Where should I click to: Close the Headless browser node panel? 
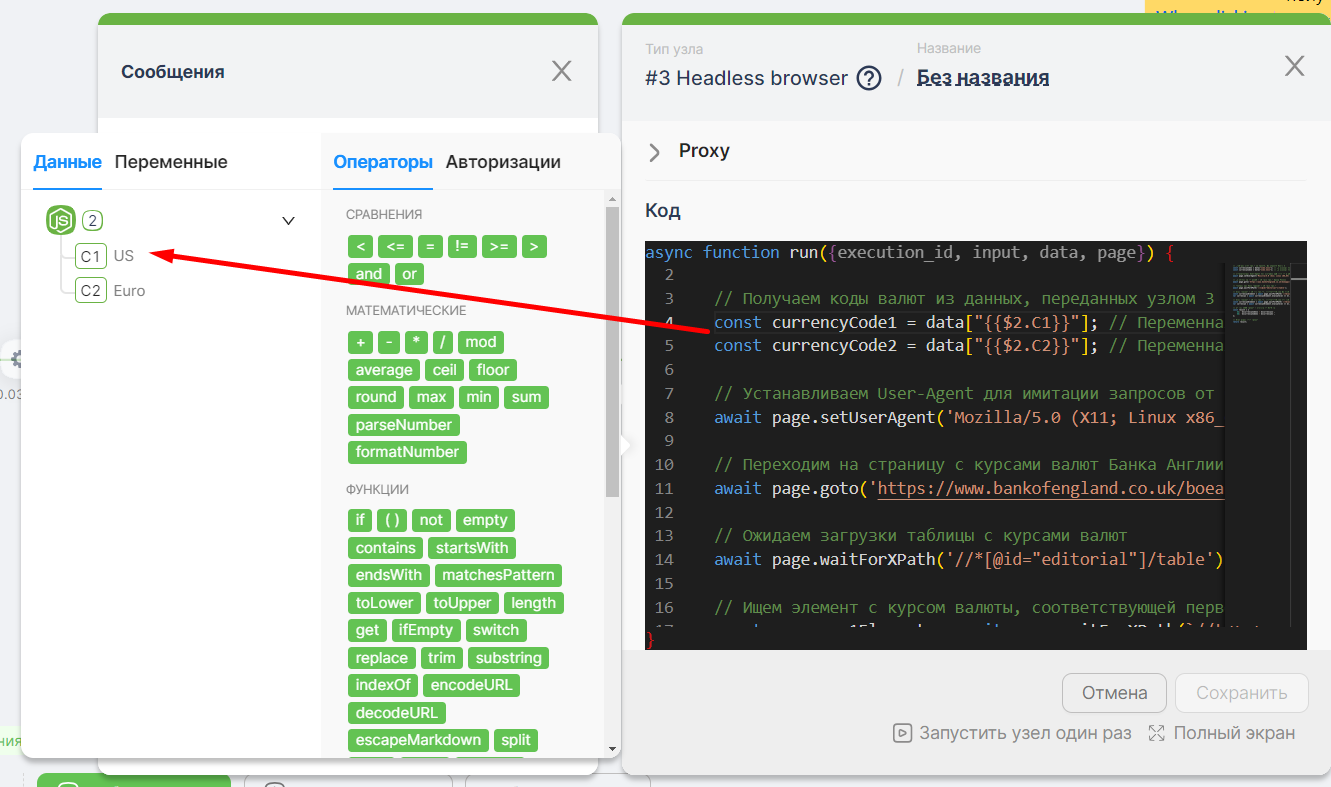[1295, 66]
